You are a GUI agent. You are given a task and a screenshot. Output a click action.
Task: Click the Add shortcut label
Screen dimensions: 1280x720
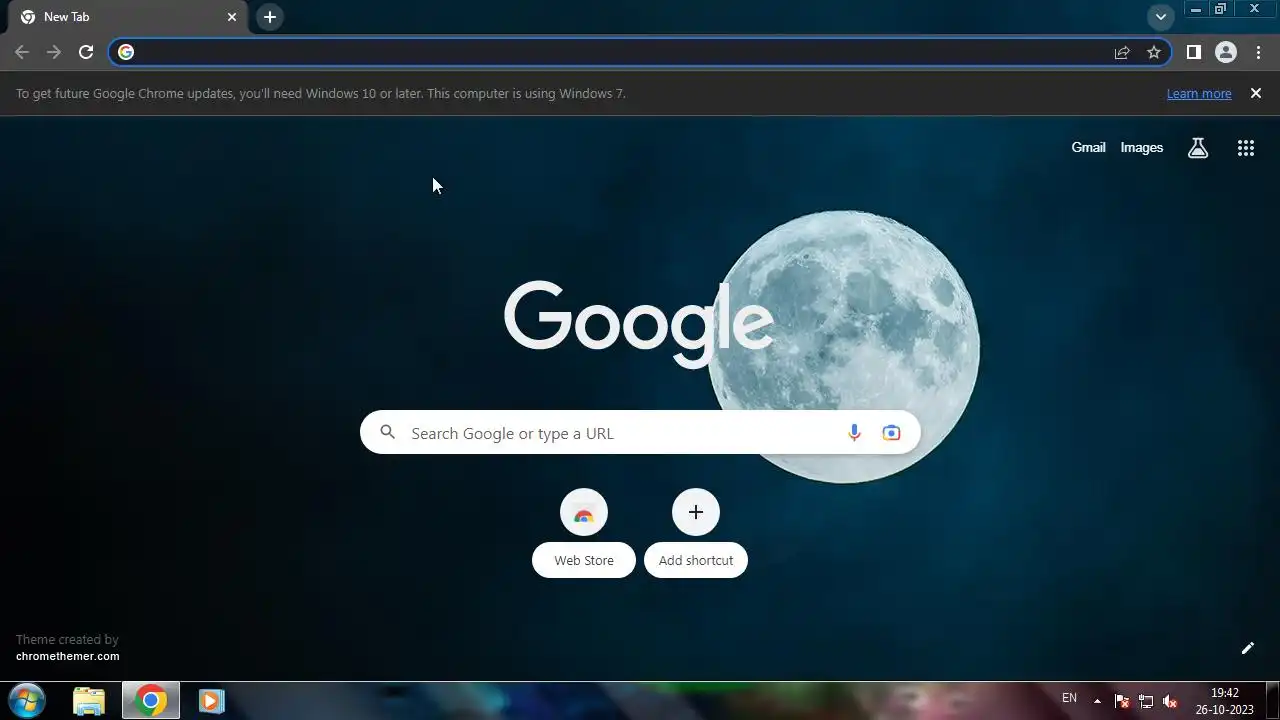pos(696,560)
